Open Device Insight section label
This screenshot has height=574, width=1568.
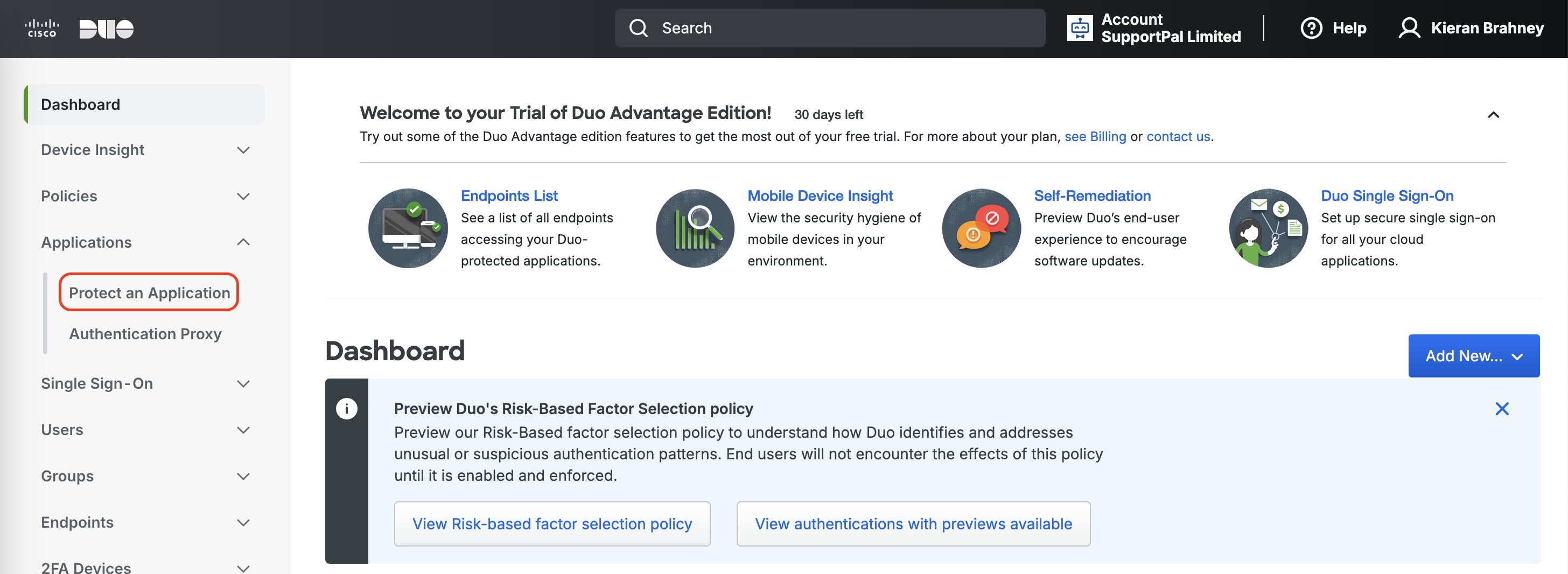click(93, 150)
